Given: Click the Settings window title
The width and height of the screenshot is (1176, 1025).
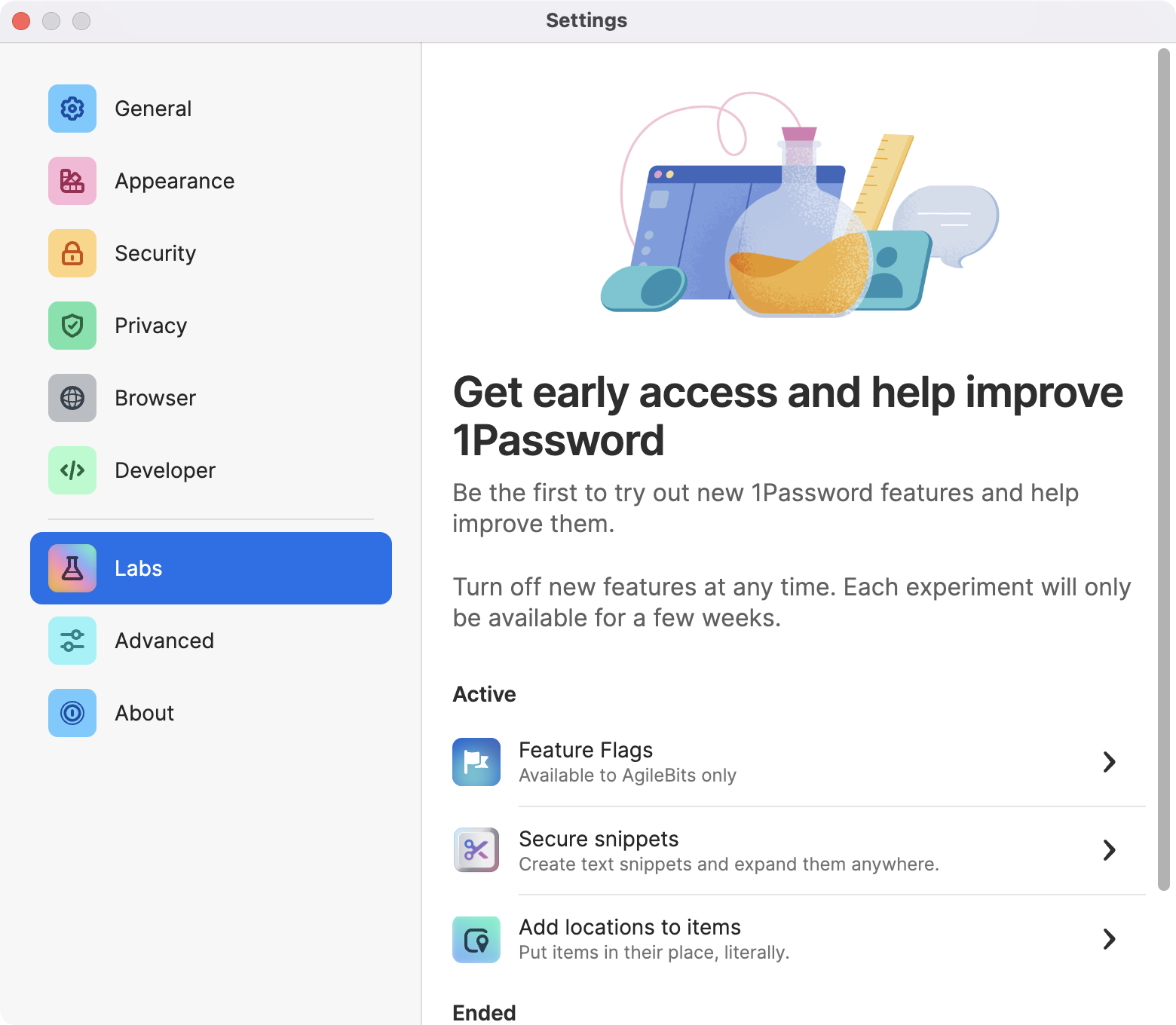Looking at the screenshot, I should click(x=586, y=20).
